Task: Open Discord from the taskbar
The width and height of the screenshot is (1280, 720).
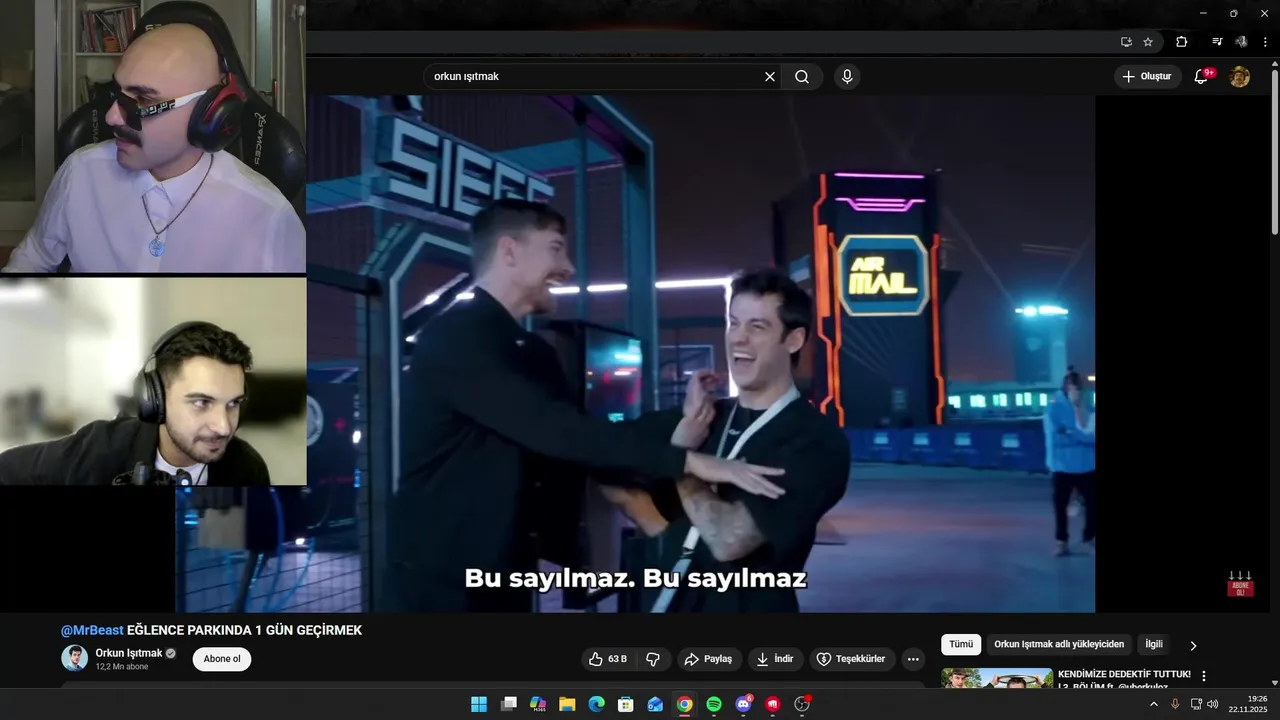Action: pyautogui.click(x=744, y=704)
